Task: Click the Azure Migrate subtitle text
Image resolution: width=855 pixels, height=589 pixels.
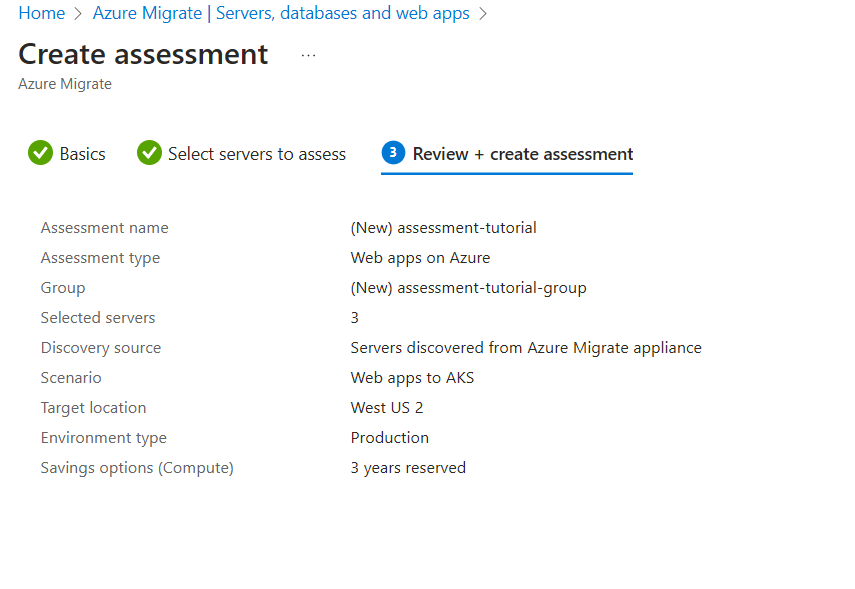Action: [x=64, y=84]
